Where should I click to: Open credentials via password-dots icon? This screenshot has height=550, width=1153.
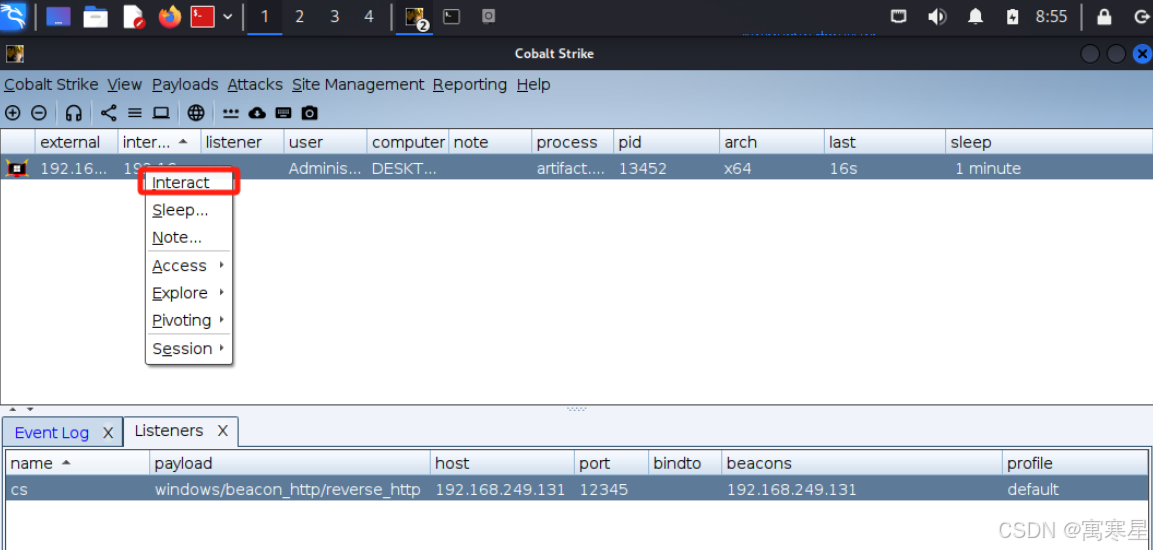coord(231,113)
